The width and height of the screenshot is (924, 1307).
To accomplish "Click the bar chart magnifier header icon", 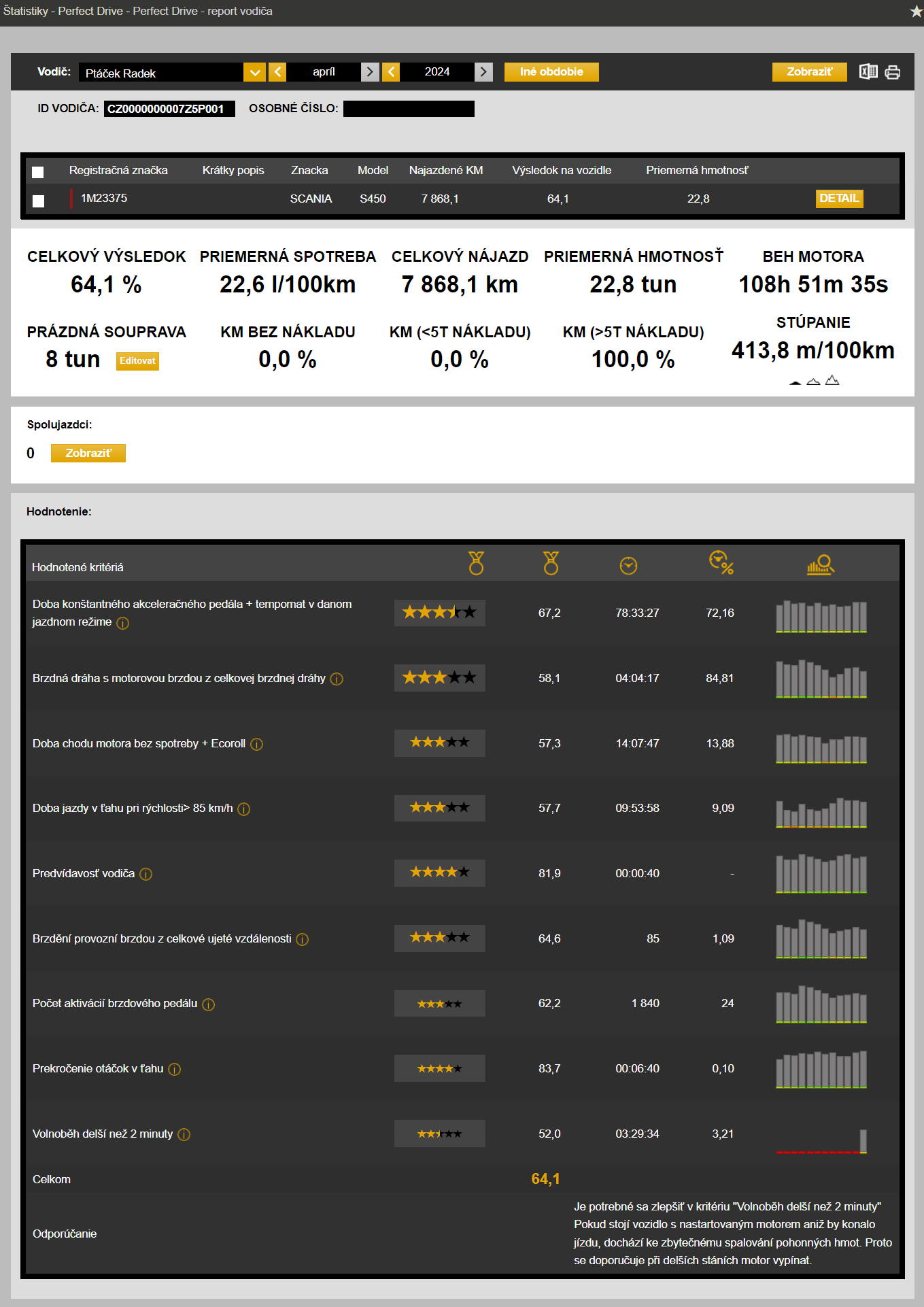I will [x=820, y=565].
